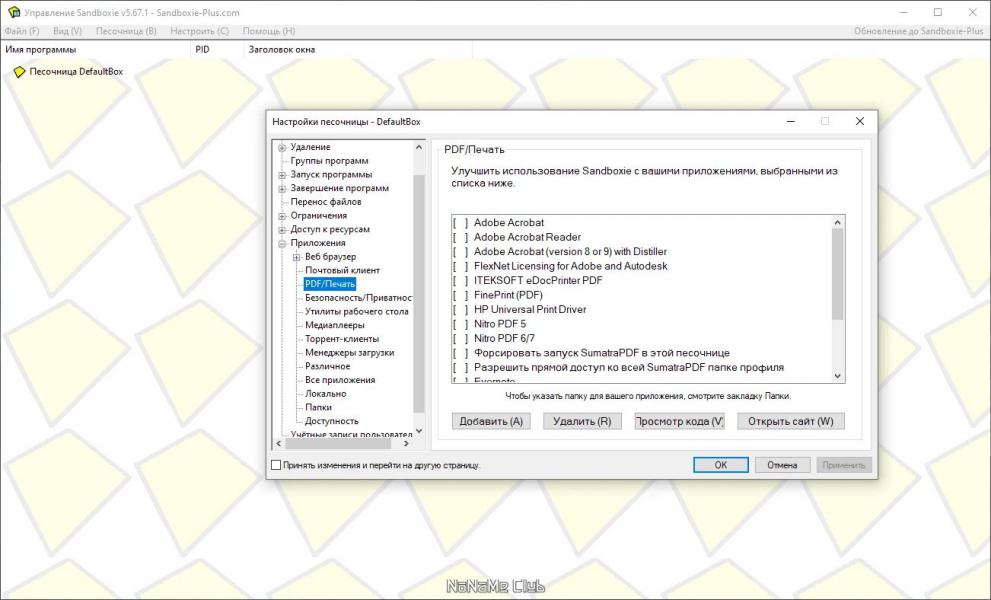Open the Помощь (H) menu
The width and height of the screenshot is (991, 600).
pos(269,31)
